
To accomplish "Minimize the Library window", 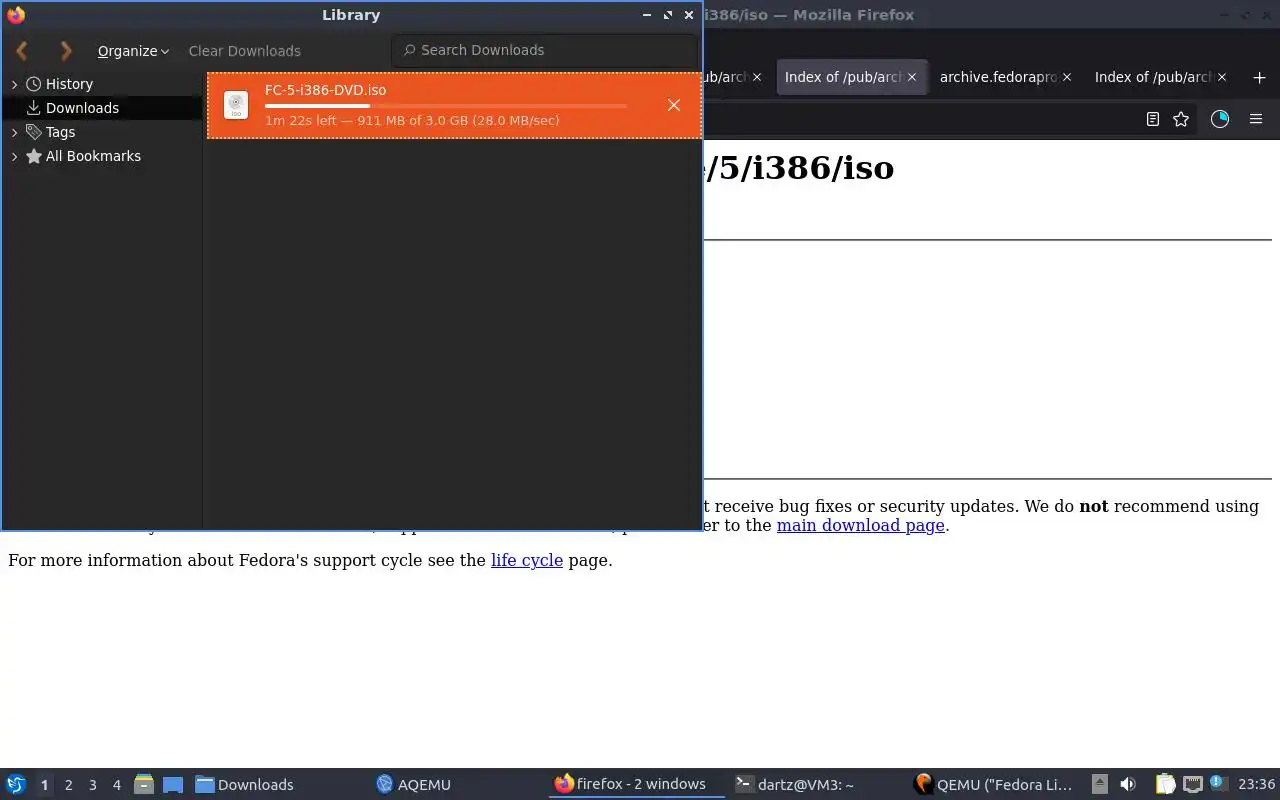I will pos(648,15).
